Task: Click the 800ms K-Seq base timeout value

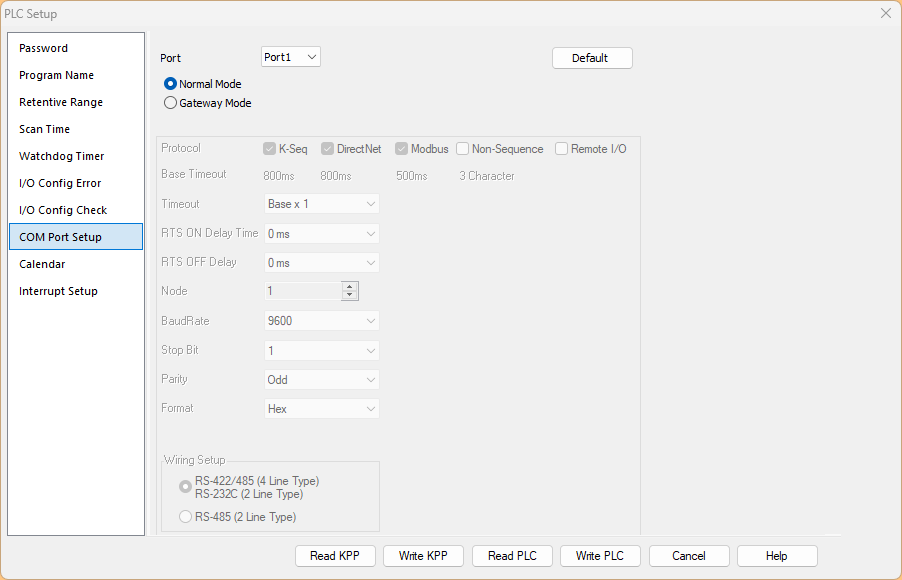Action: (279, 176)
